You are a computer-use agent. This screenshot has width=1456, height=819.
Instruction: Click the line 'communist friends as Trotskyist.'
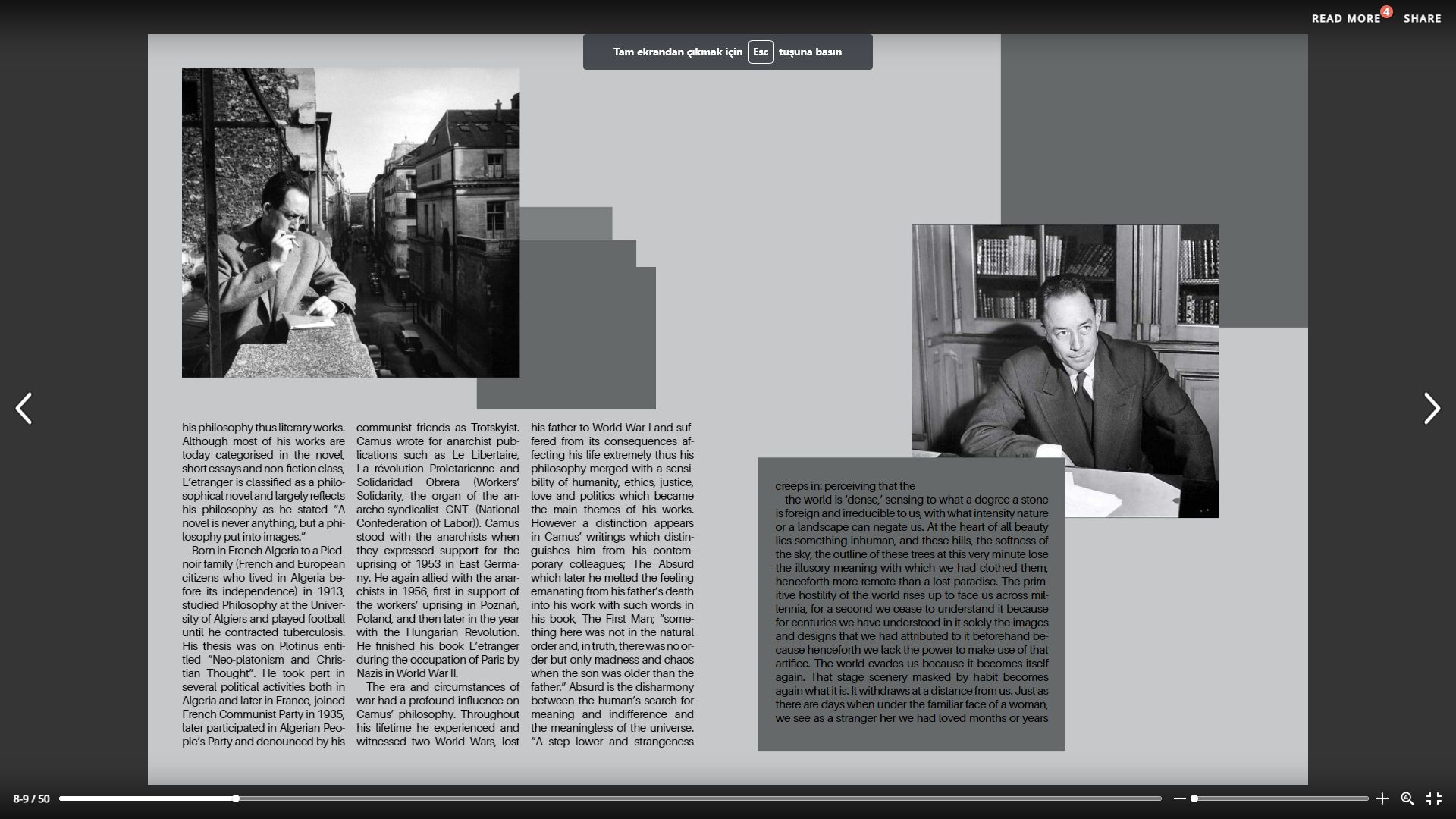tap(438, 428)
